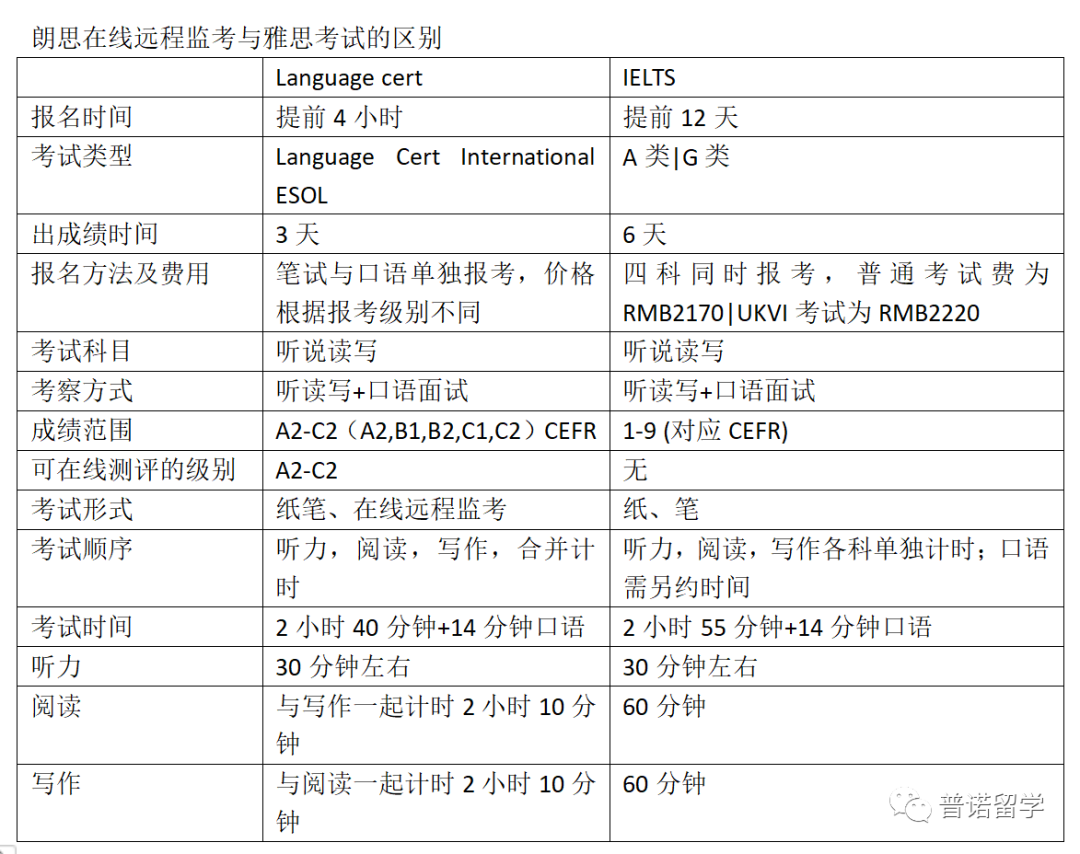Click the row label 可在线测评的级别

point(134,470)
